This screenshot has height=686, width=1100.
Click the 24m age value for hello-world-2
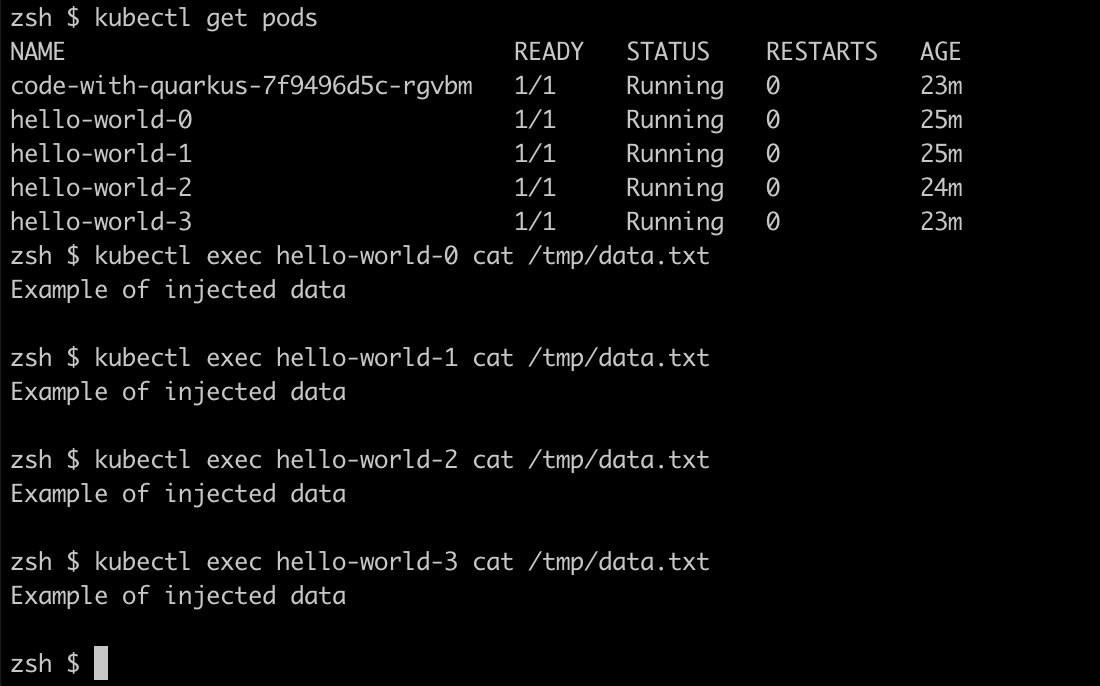tap(941, 187)
